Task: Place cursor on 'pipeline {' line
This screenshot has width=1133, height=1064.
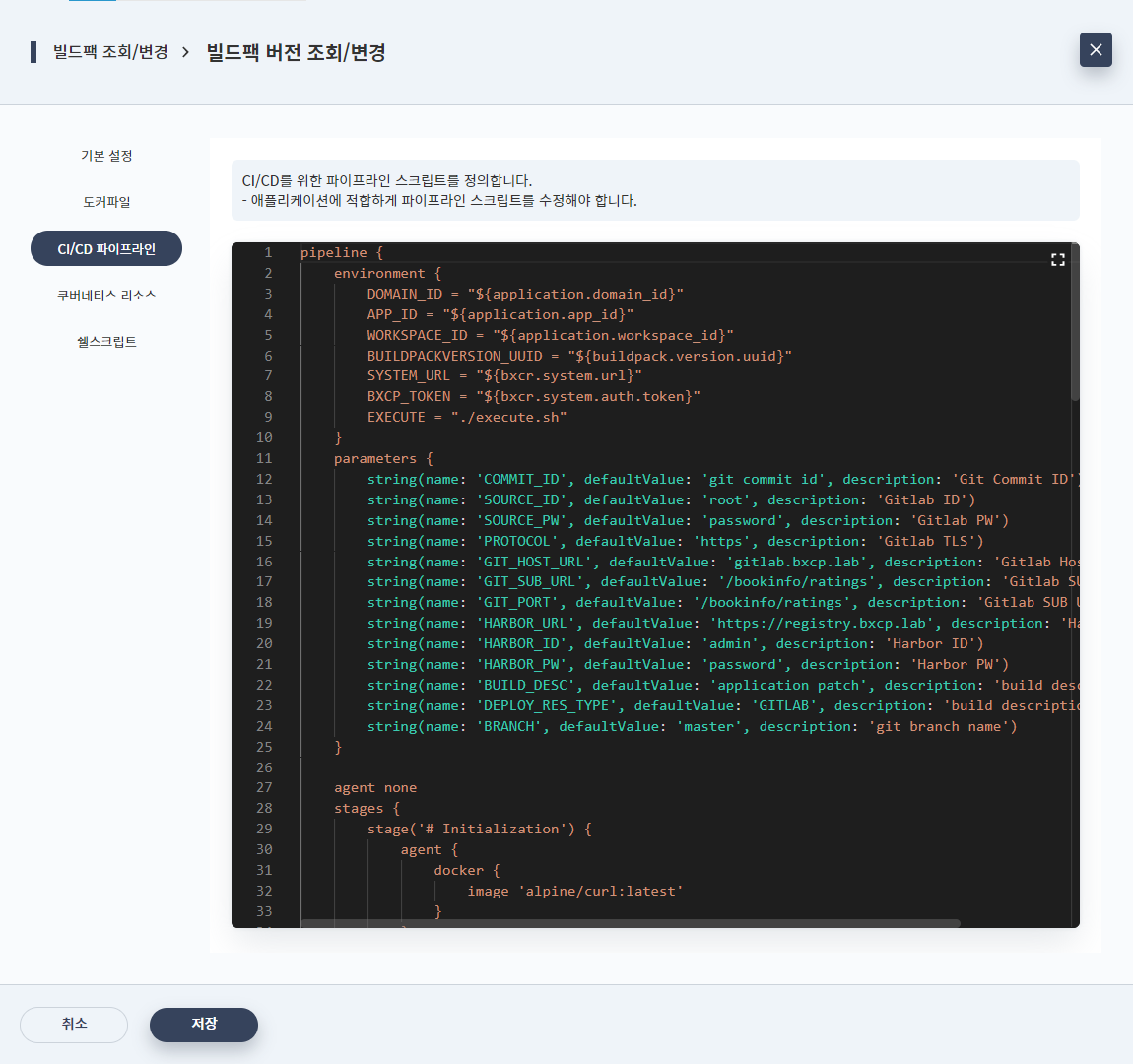Action: pos(342,253)
